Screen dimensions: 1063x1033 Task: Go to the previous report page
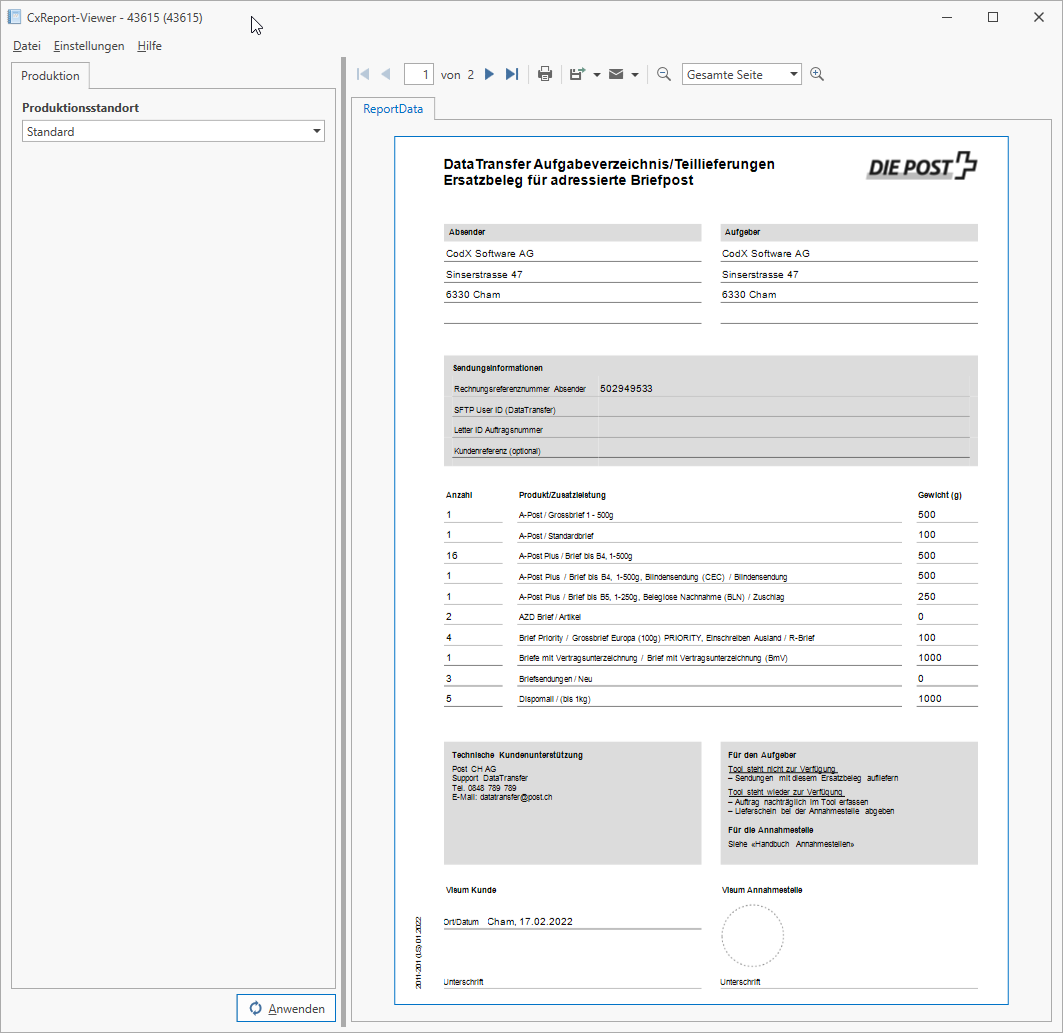[385, 74]
